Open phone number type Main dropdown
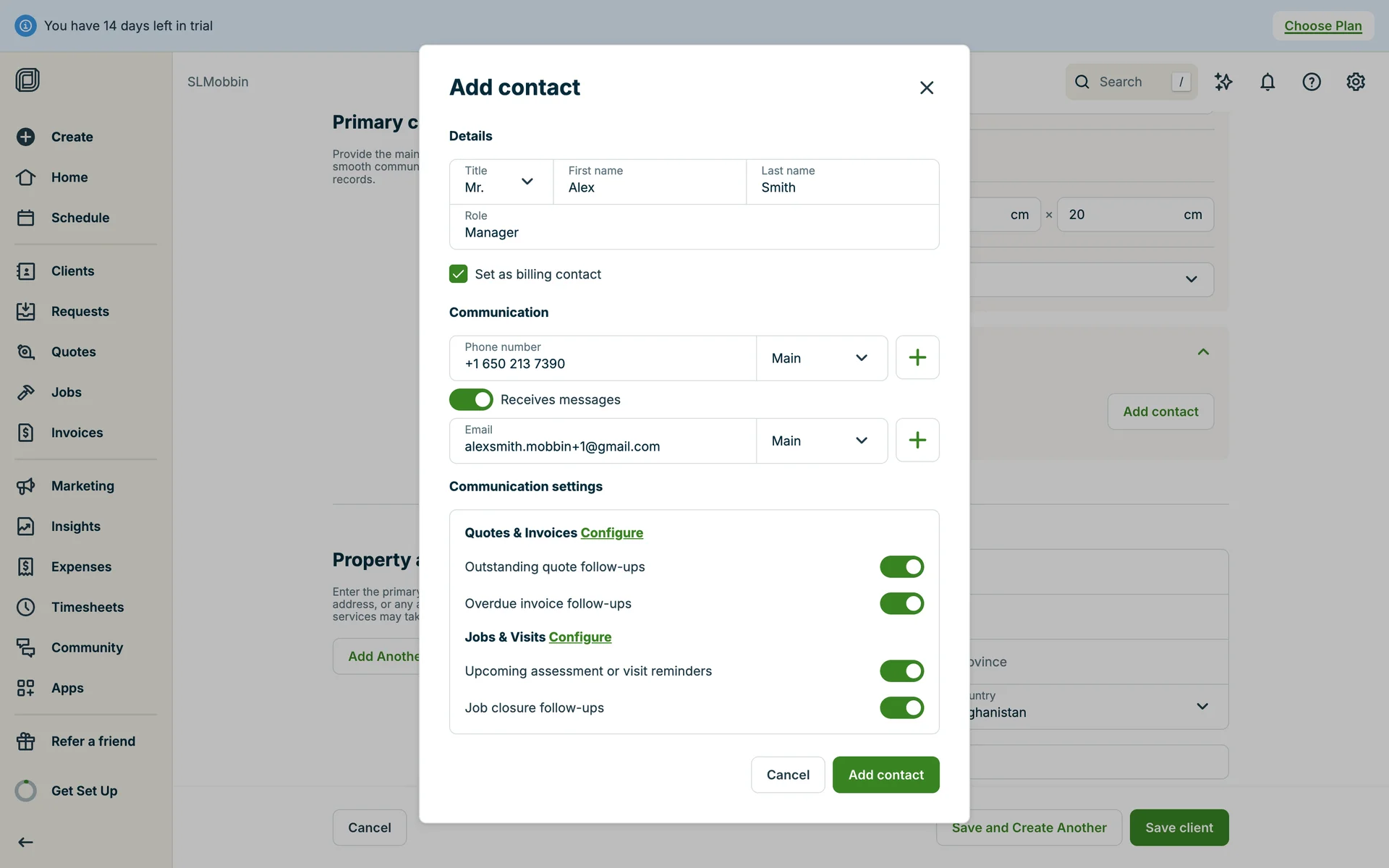This screenshot has height=868, width=1389. point(821,358)
